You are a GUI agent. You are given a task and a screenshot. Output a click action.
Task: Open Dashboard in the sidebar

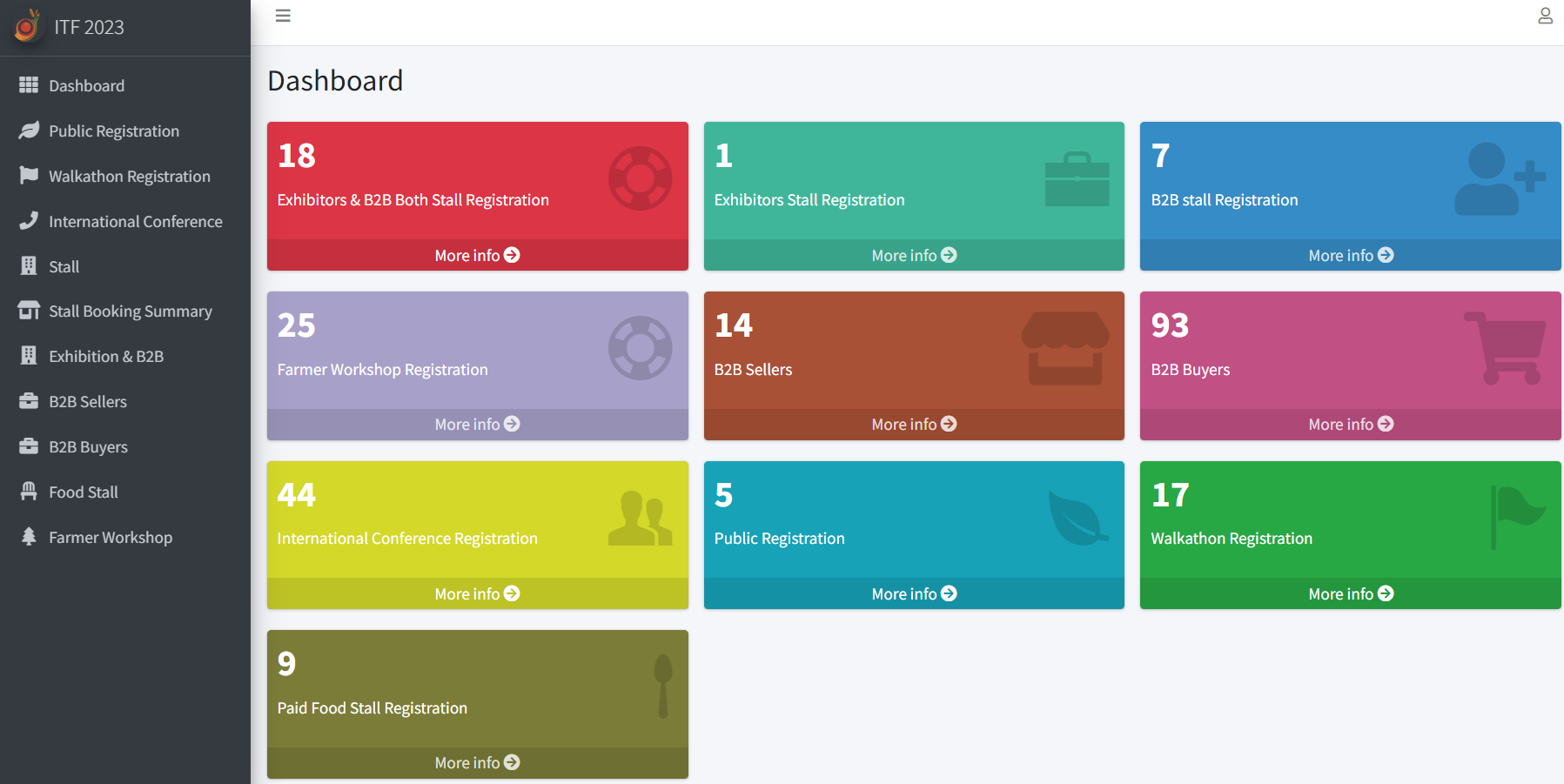tap(125, 85)
